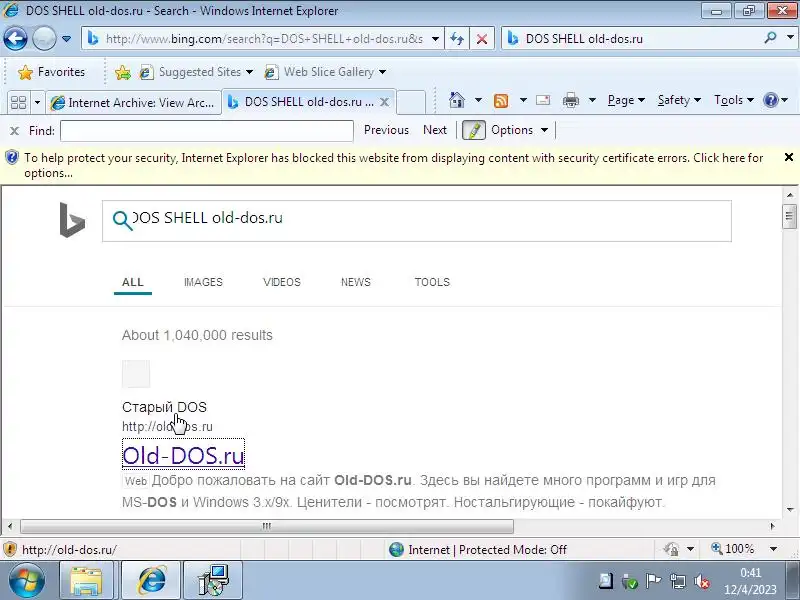Open the Page menu

pyautogui.click(x=626, y=100)
